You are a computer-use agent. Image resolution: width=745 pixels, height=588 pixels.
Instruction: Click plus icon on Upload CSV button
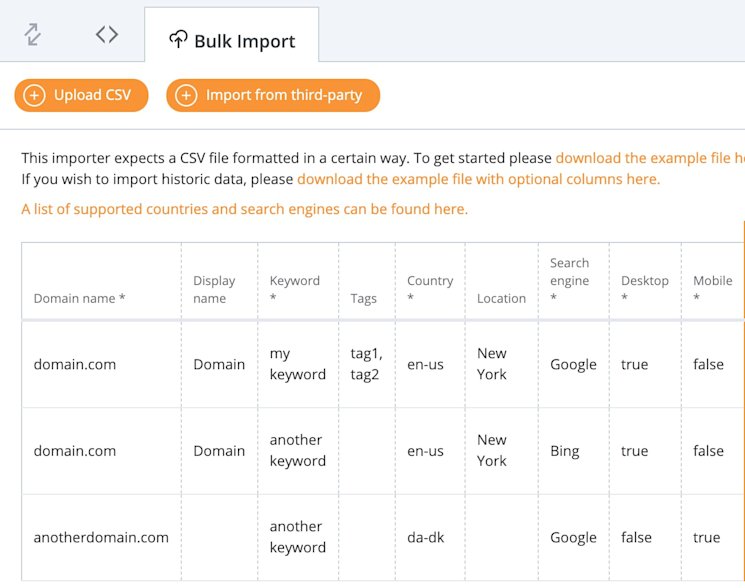pos(34,96)
